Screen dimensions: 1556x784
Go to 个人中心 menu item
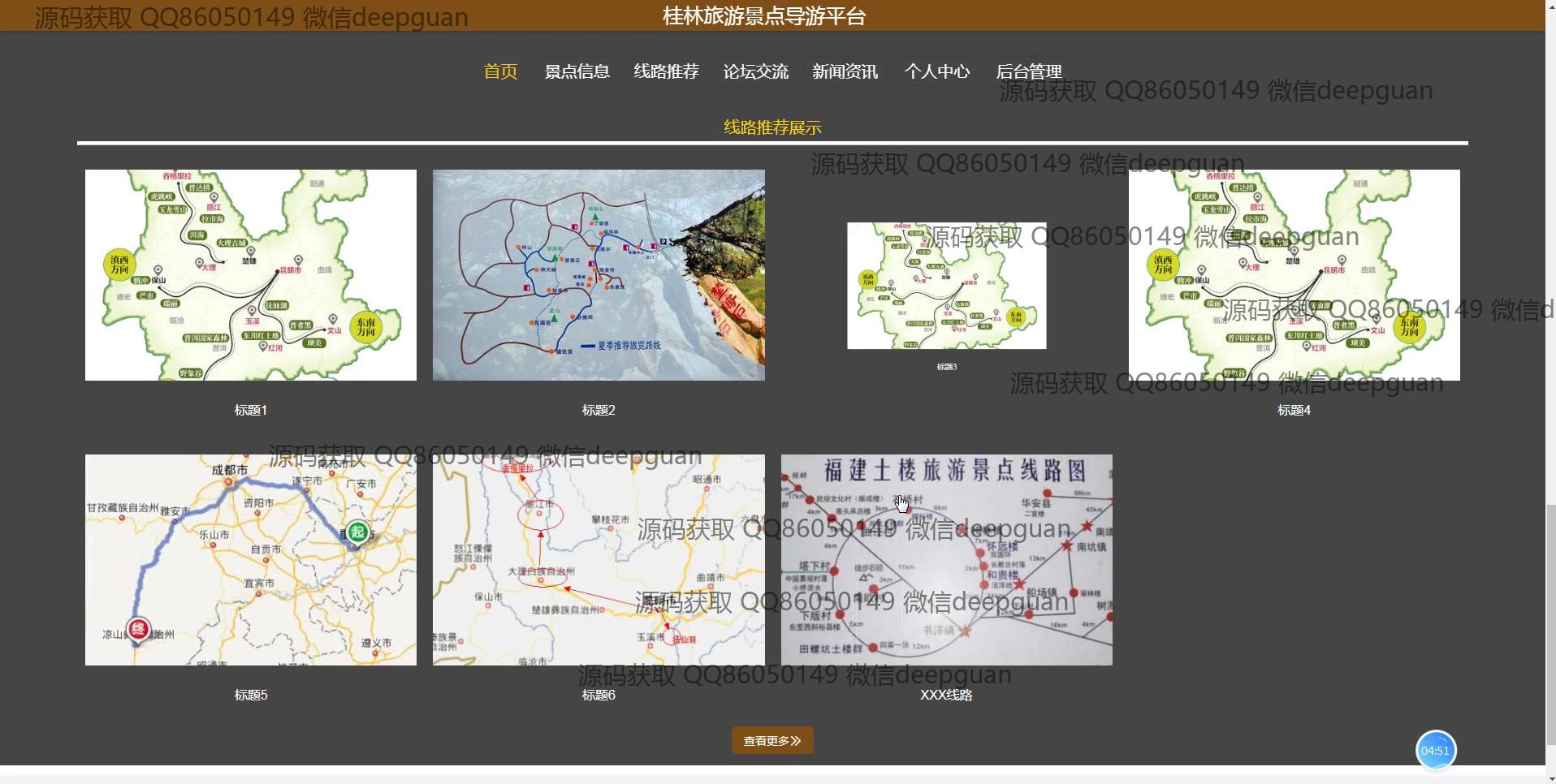coord(936,71)
